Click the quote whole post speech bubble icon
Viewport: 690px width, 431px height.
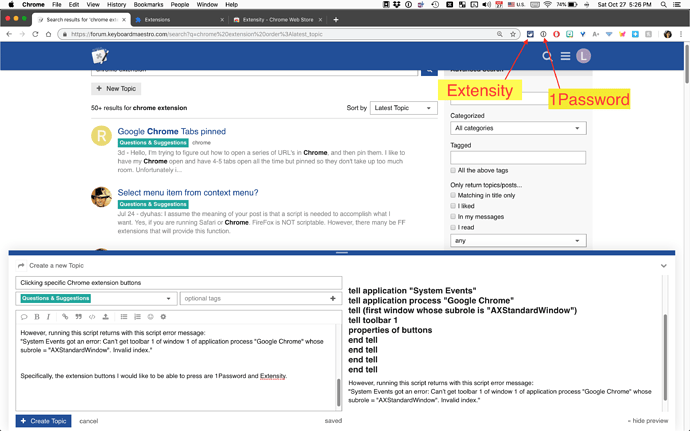[24, 317]
